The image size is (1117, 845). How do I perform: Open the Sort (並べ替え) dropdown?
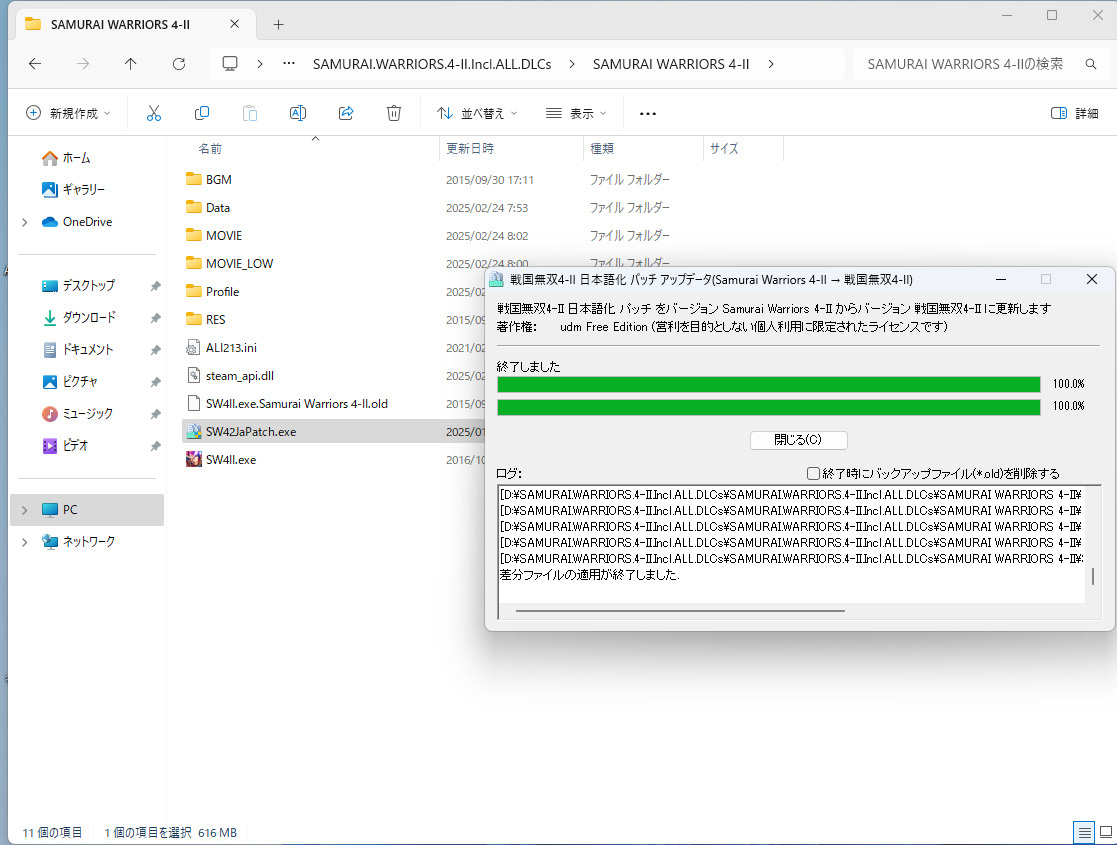point(477,113)
